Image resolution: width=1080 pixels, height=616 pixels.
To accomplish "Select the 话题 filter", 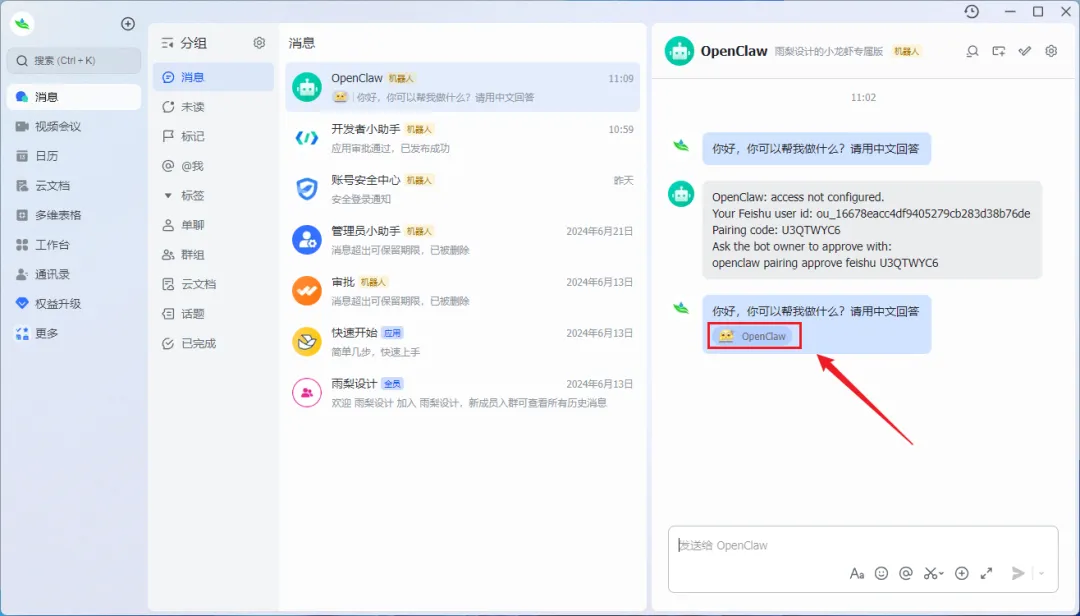I will click(x=214, y=314).
